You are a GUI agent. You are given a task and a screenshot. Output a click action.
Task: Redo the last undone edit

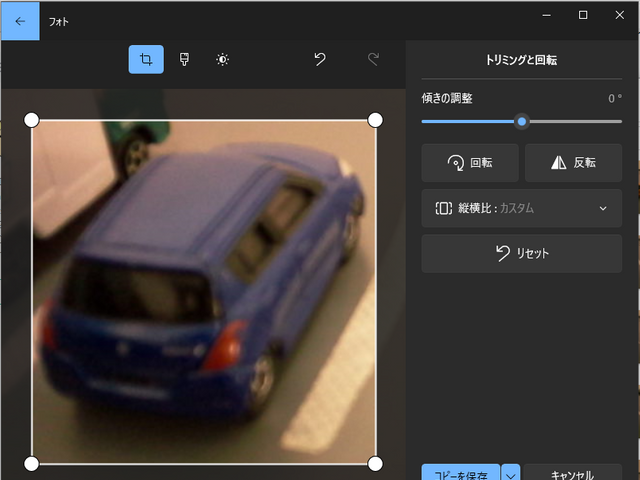pos(374,60)
